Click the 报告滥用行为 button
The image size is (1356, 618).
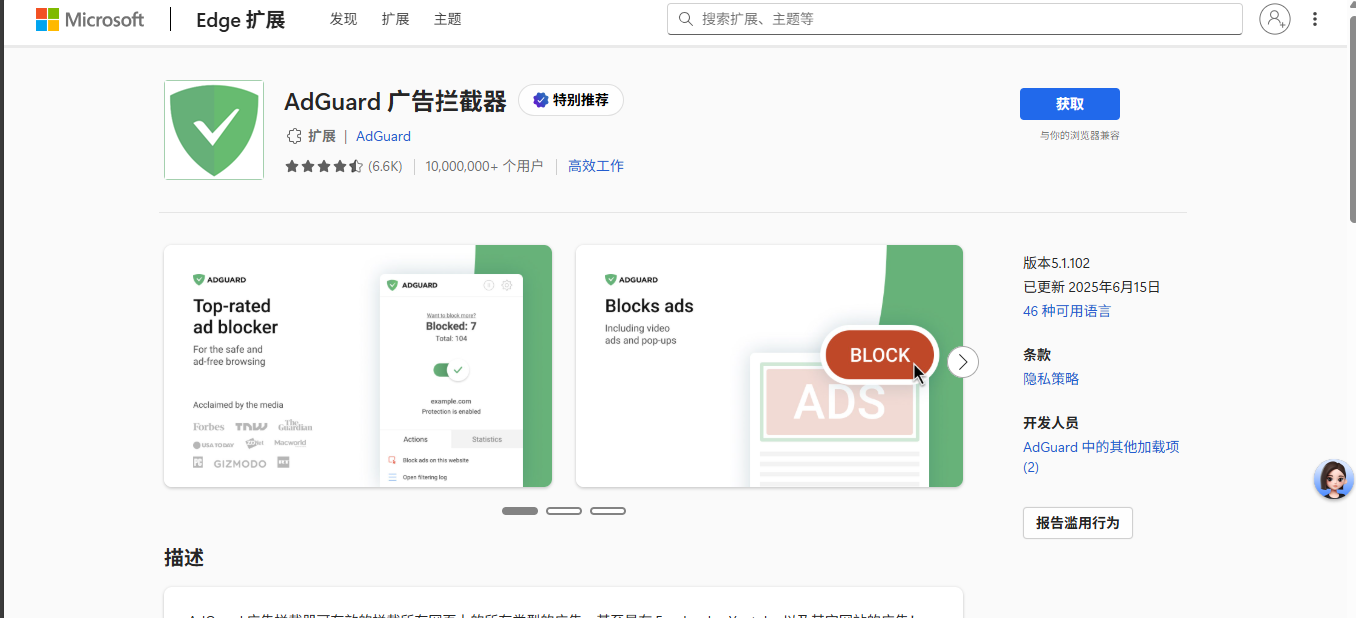coord(1078,523)
